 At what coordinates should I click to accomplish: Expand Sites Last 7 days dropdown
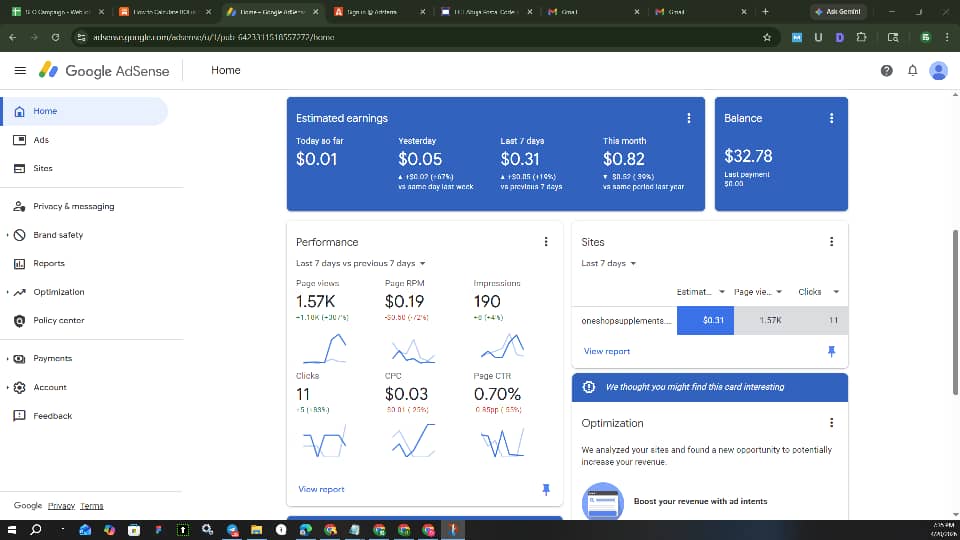[x=609, y=263]
